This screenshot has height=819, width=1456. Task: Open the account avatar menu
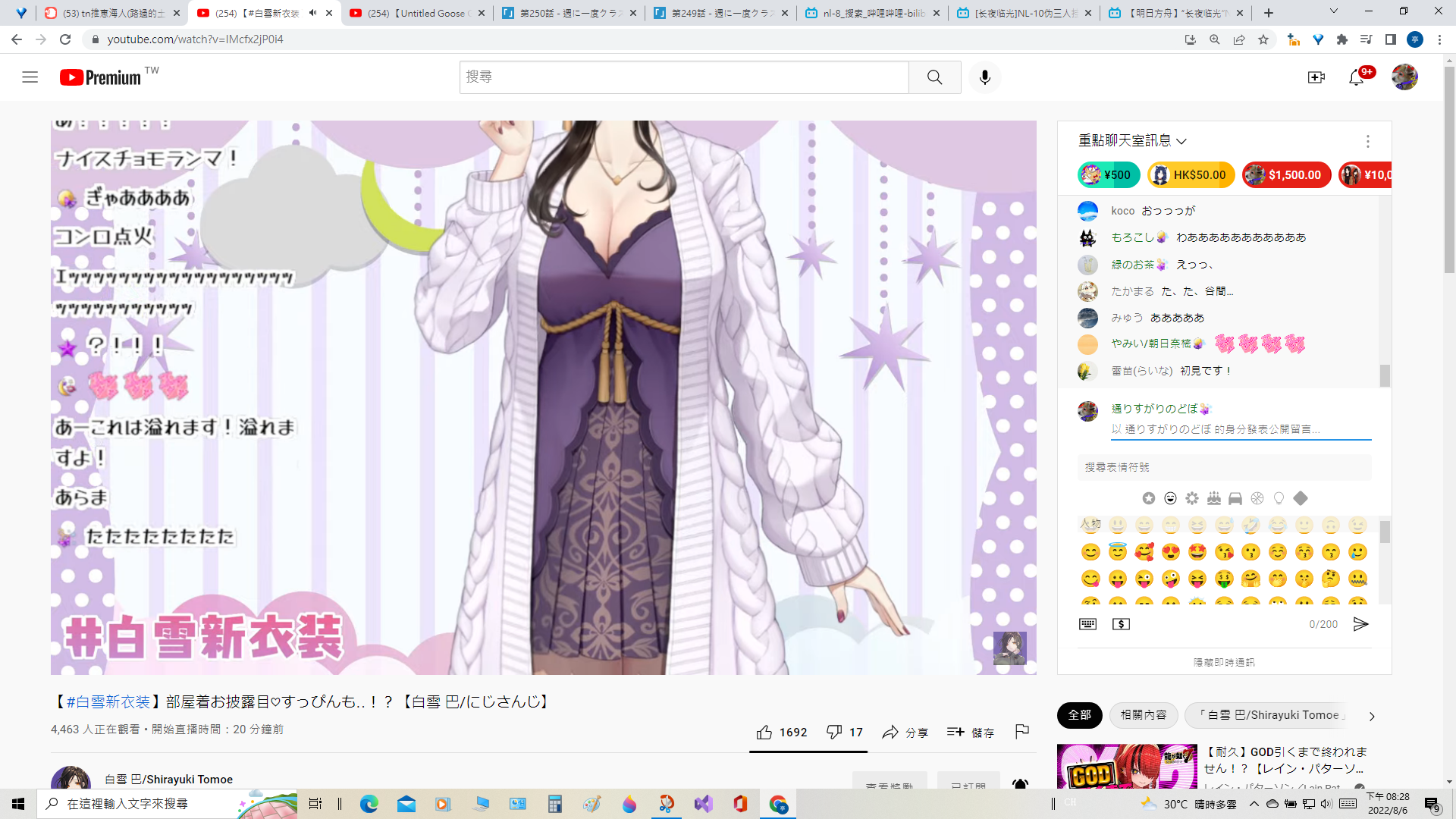coord(1404,77)
